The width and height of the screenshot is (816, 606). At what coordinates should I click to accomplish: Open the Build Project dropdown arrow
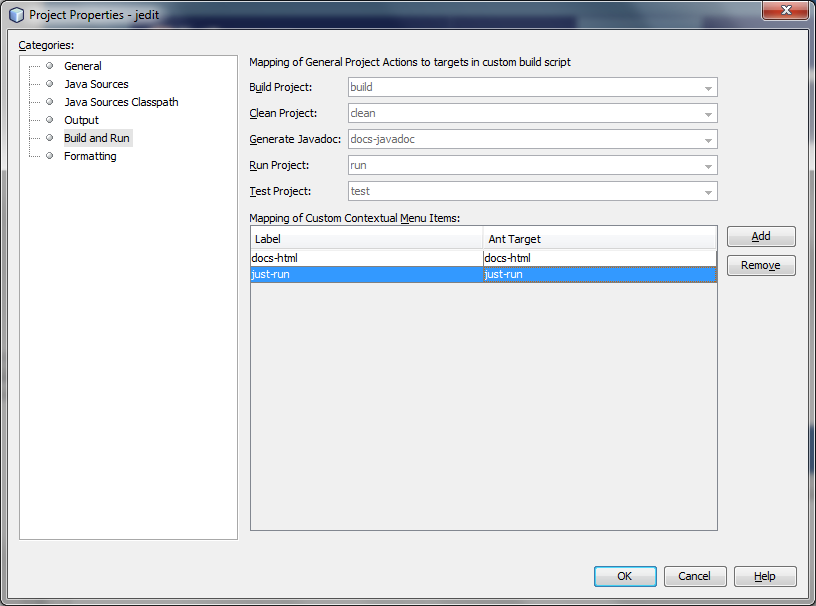click(708, 88)
